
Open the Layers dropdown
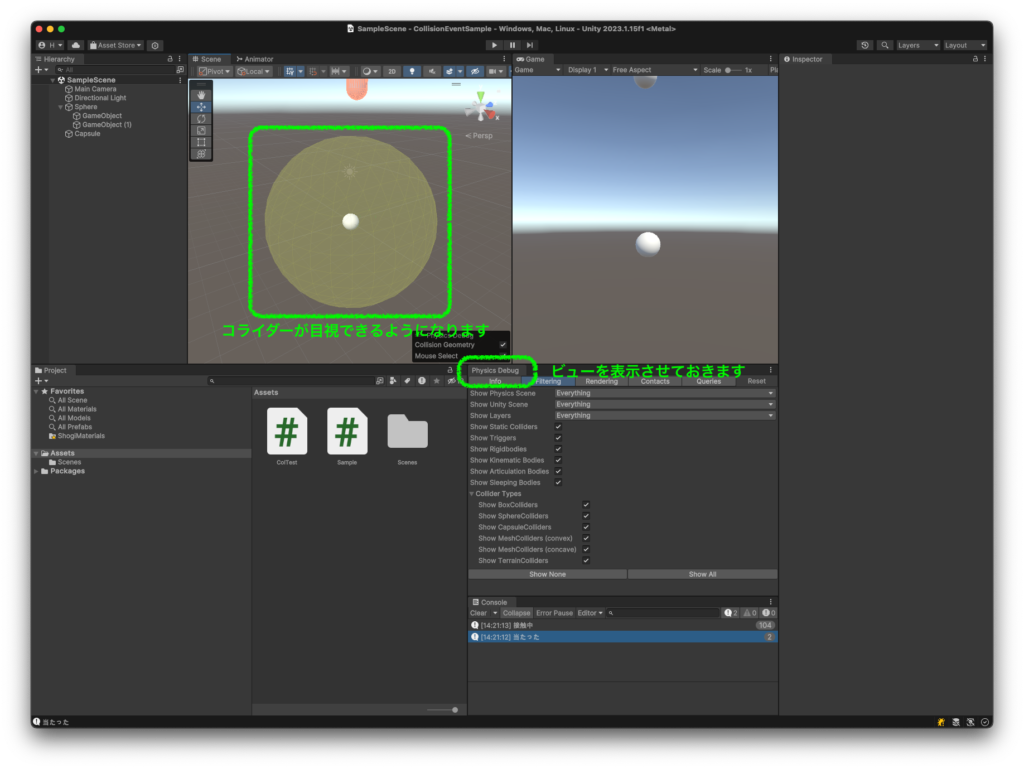[918, 45]
